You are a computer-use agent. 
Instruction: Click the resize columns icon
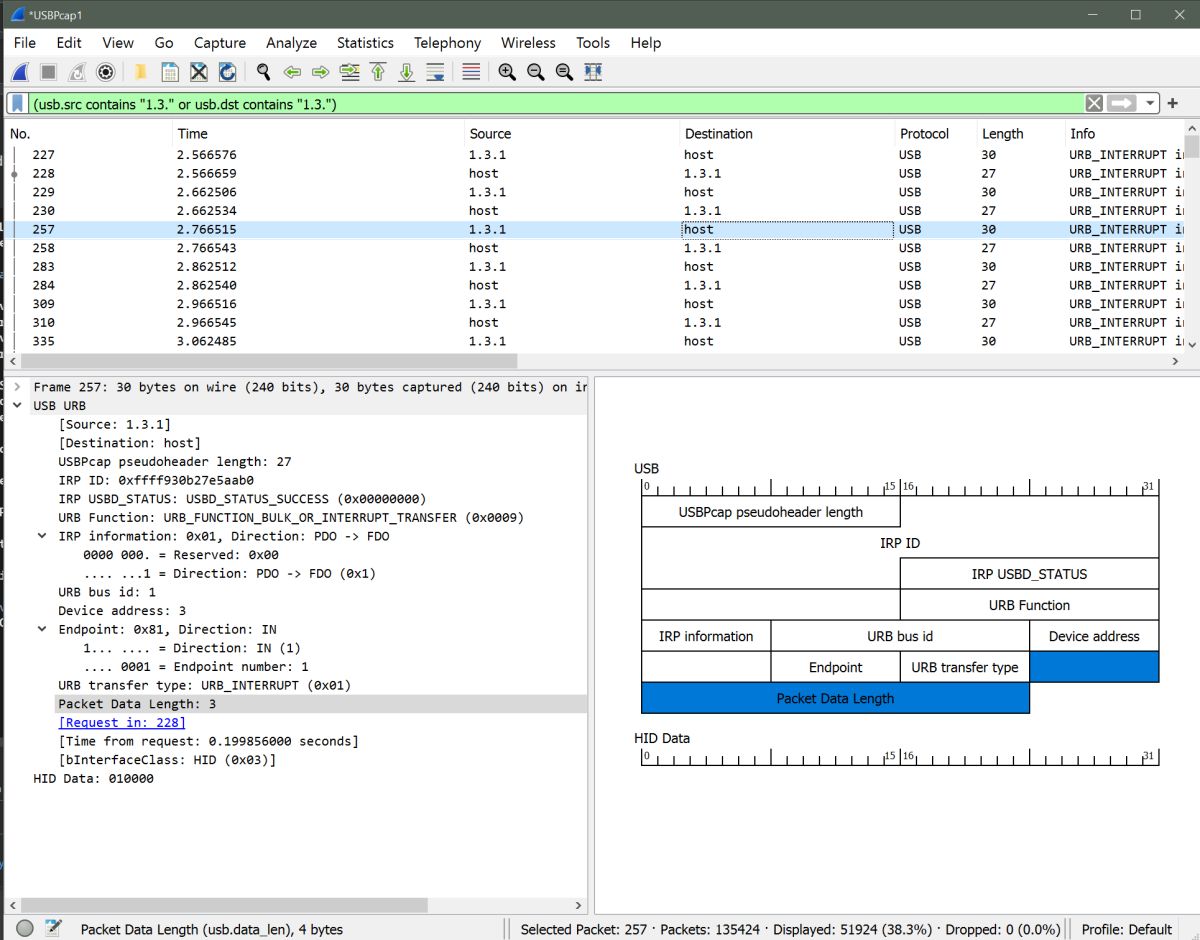(593, 72)
